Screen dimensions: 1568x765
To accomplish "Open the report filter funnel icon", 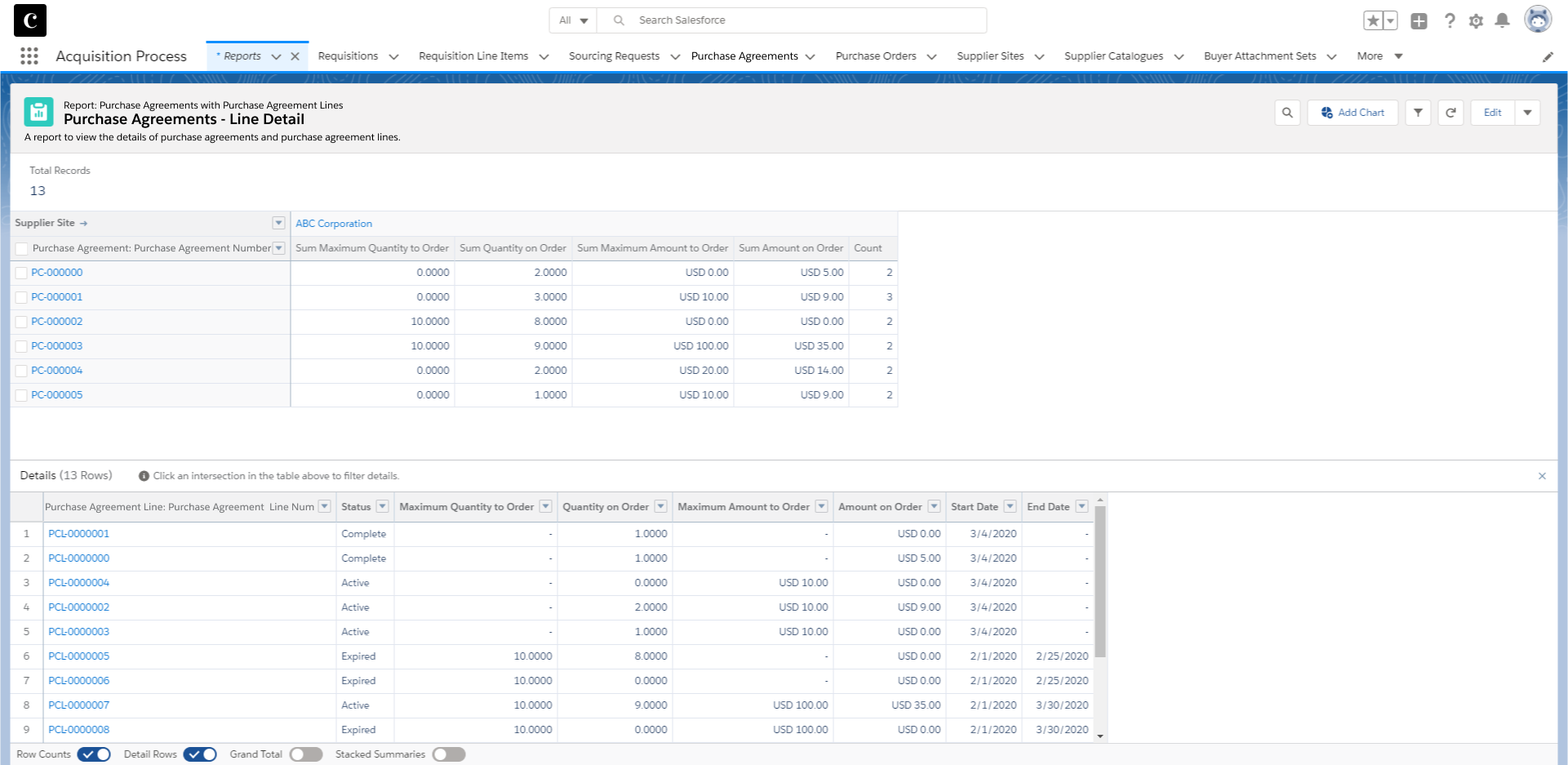I will pyautogui.click(x=1418, y=113).
